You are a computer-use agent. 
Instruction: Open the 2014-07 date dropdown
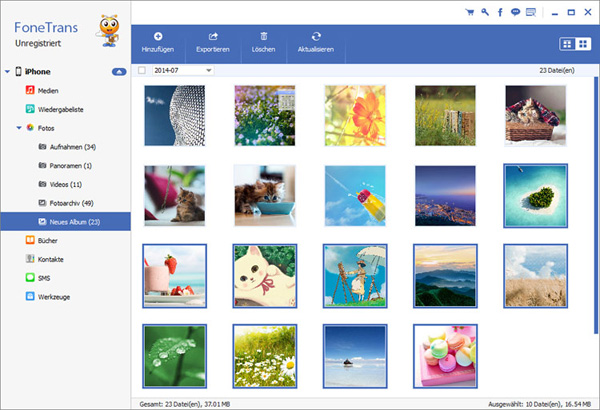click(208, 71)
